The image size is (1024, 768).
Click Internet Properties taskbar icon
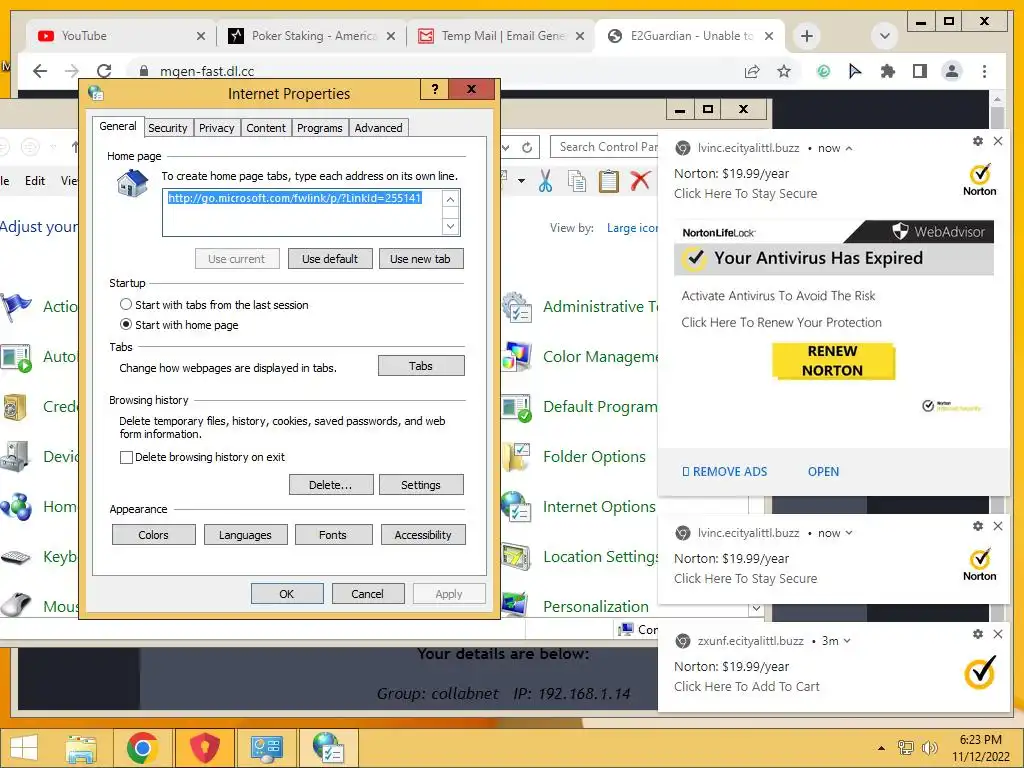click(x=328, y=748)
